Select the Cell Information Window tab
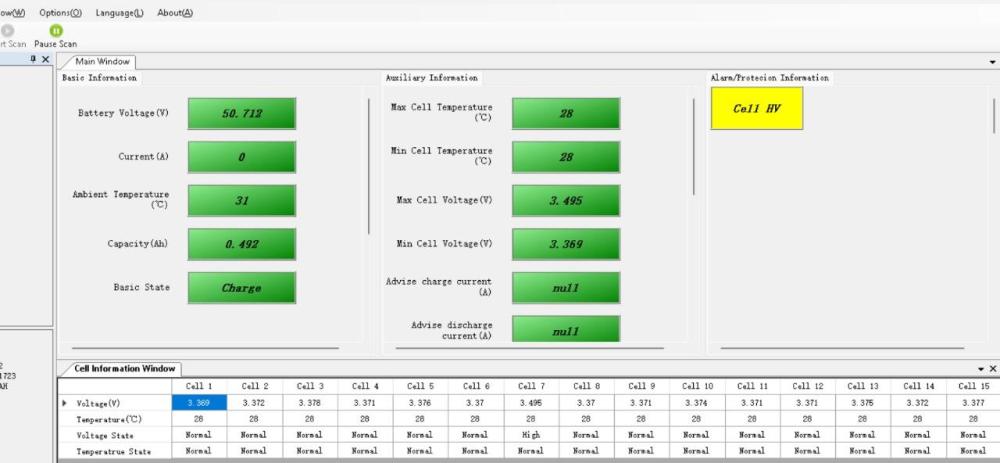The width and height of the screenshot is (1000, 463). coord(124,369)
